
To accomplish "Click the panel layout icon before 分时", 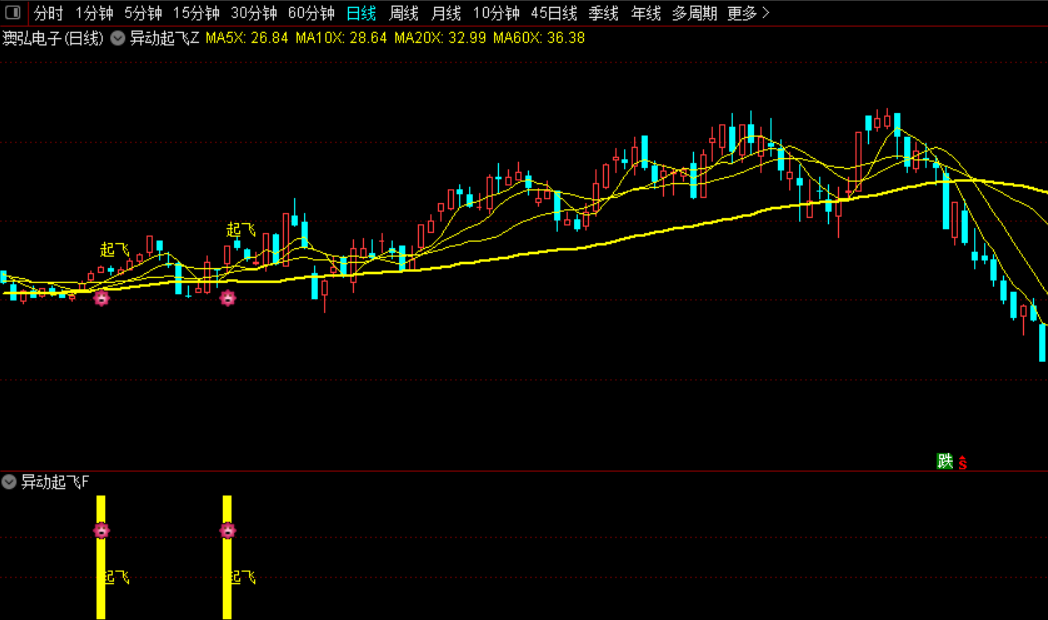I will click(x=13, y=13).
